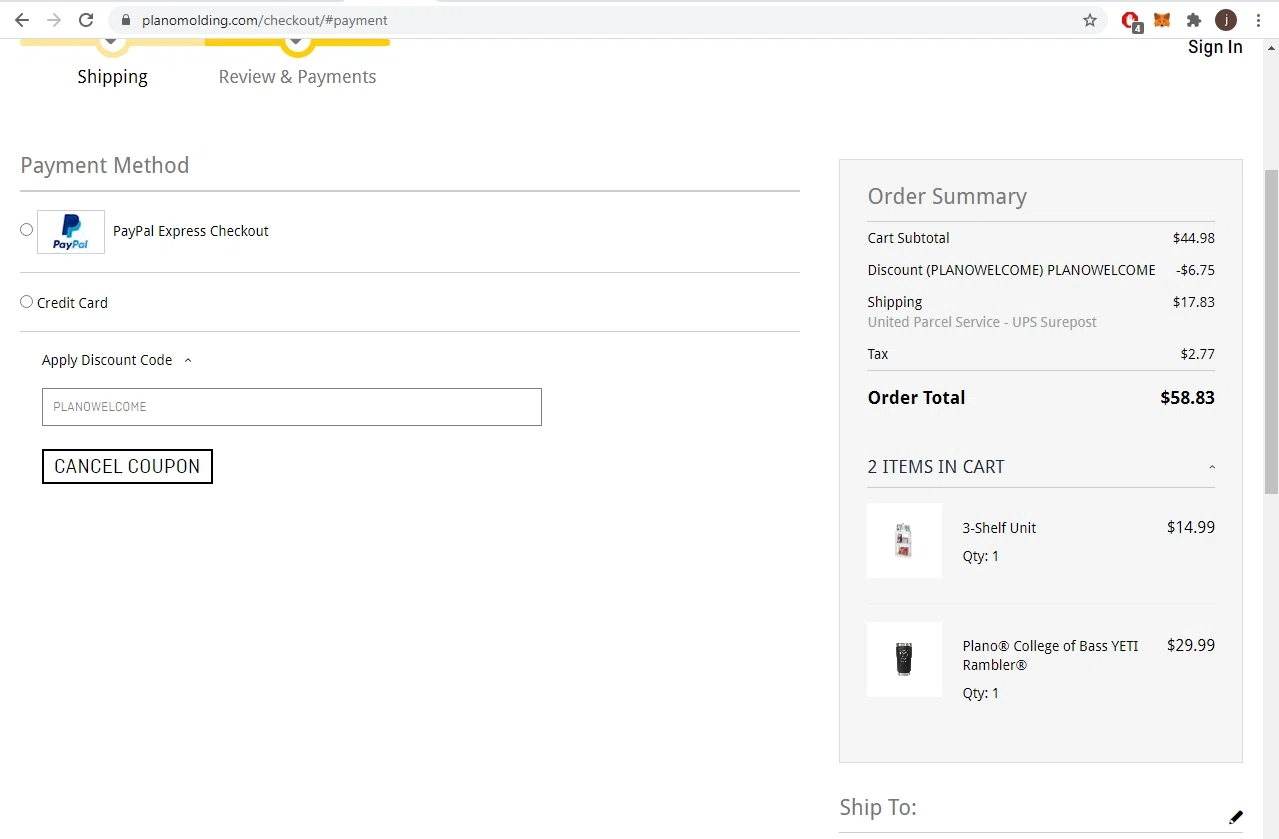
Task: Click the Sign In link
Action: pos(1215,47)
